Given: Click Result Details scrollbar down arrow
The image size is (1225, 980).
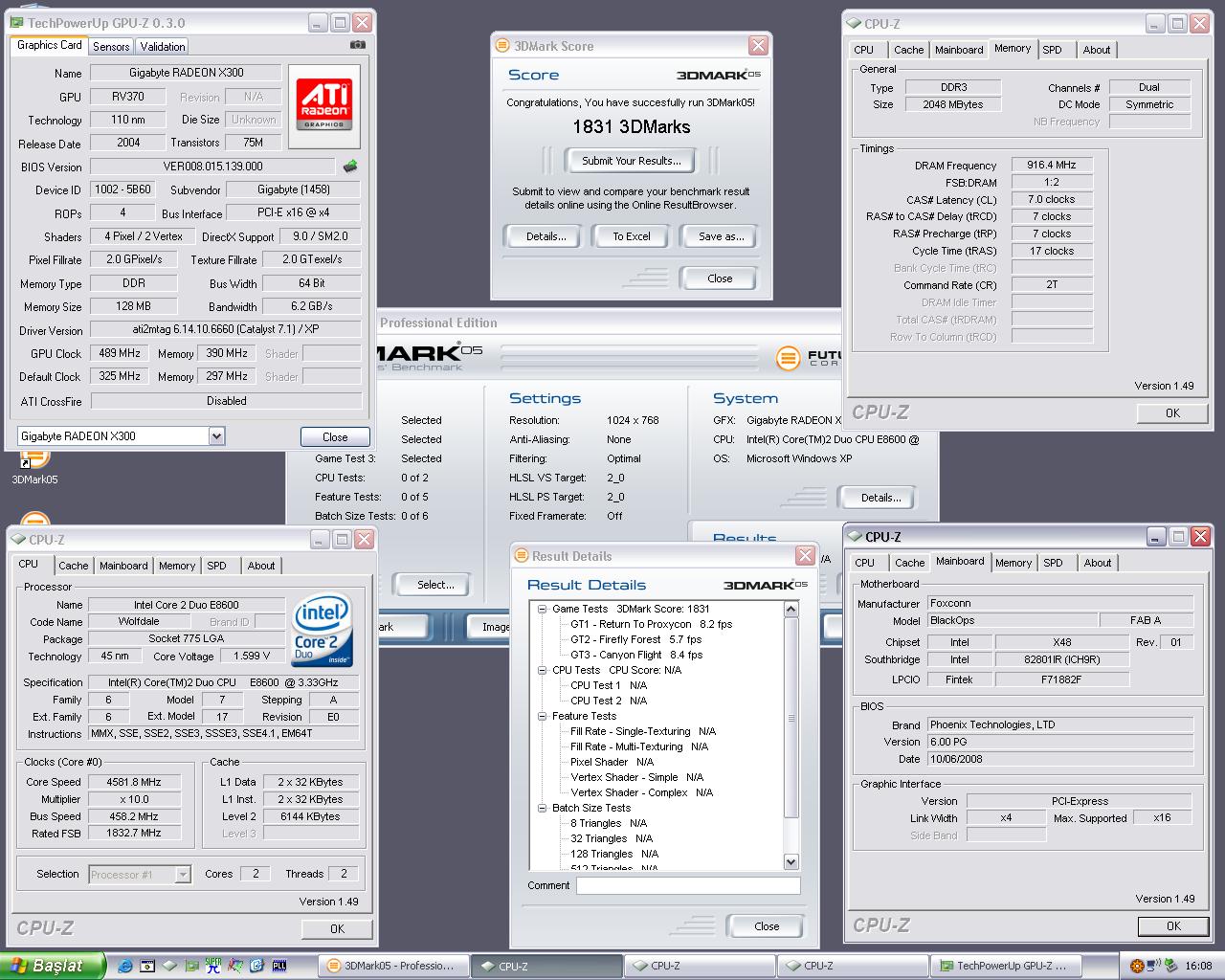Looking at the screenshot, I should point(791,861).
